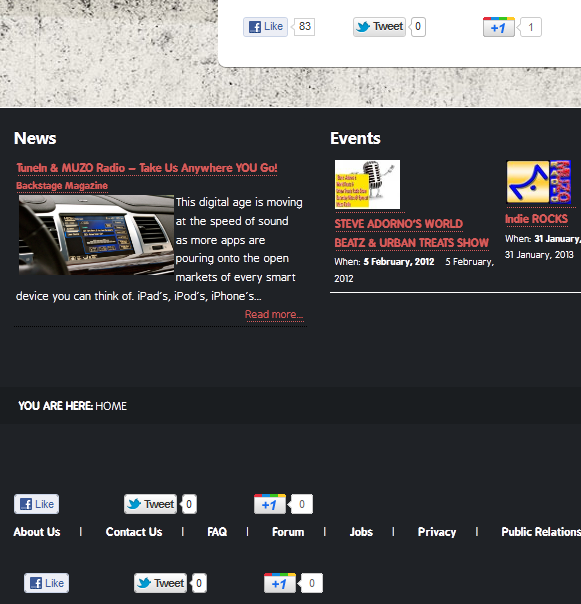Open Steve Adorno's World Beatz show link

tap(411, 233)
